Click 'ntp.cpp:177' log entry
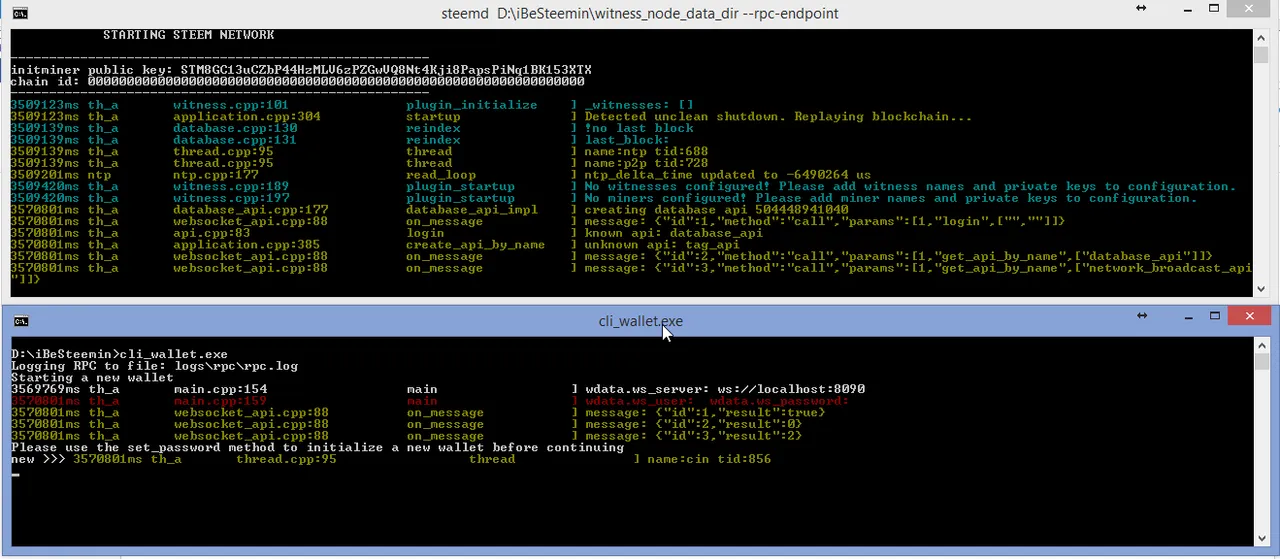The width and height of the screenshot is (1280, 559). pyautogui.click(x=216, y=175)
